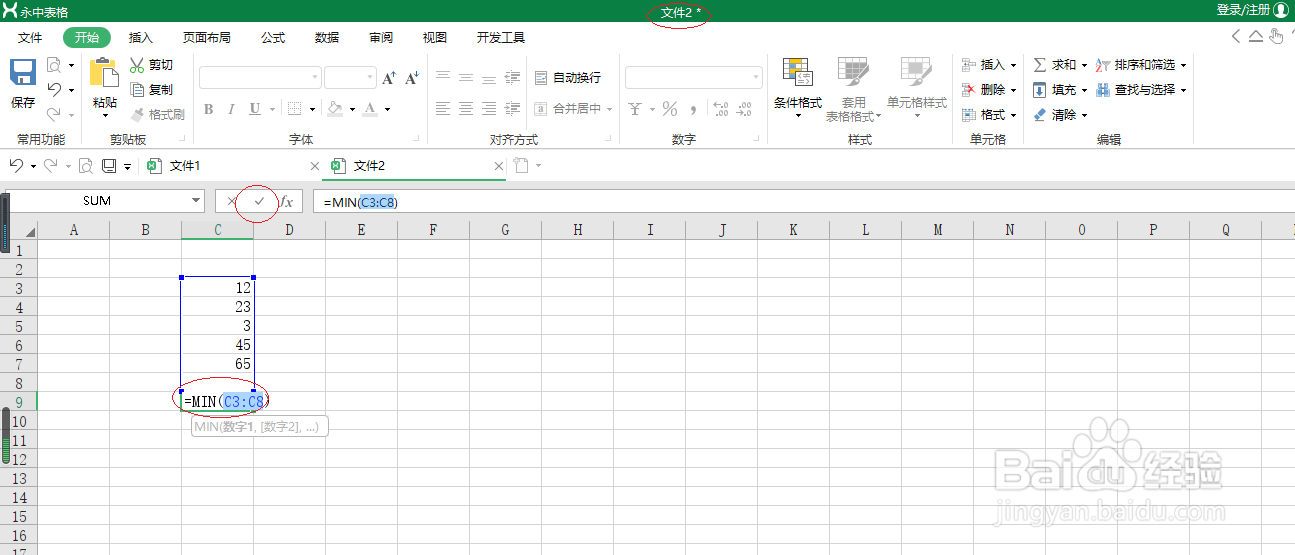Click the quick-access undo icon above name box

click(x=16, y=165)
